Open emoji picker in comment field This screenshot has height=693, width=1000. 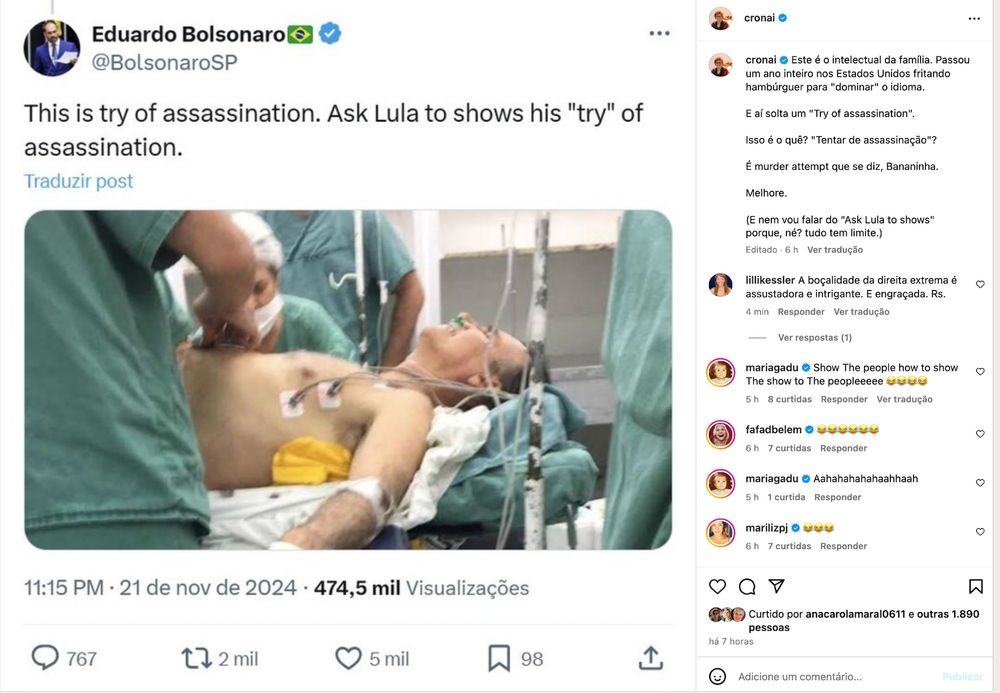[717, 676]
